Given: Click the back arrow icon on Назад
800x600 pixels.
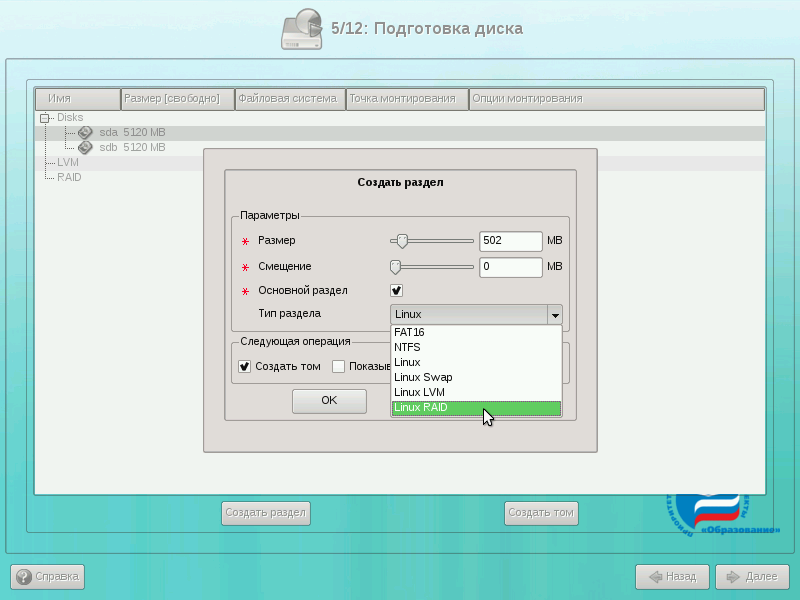Looking at the screenshot, I should tap(655, 577).
